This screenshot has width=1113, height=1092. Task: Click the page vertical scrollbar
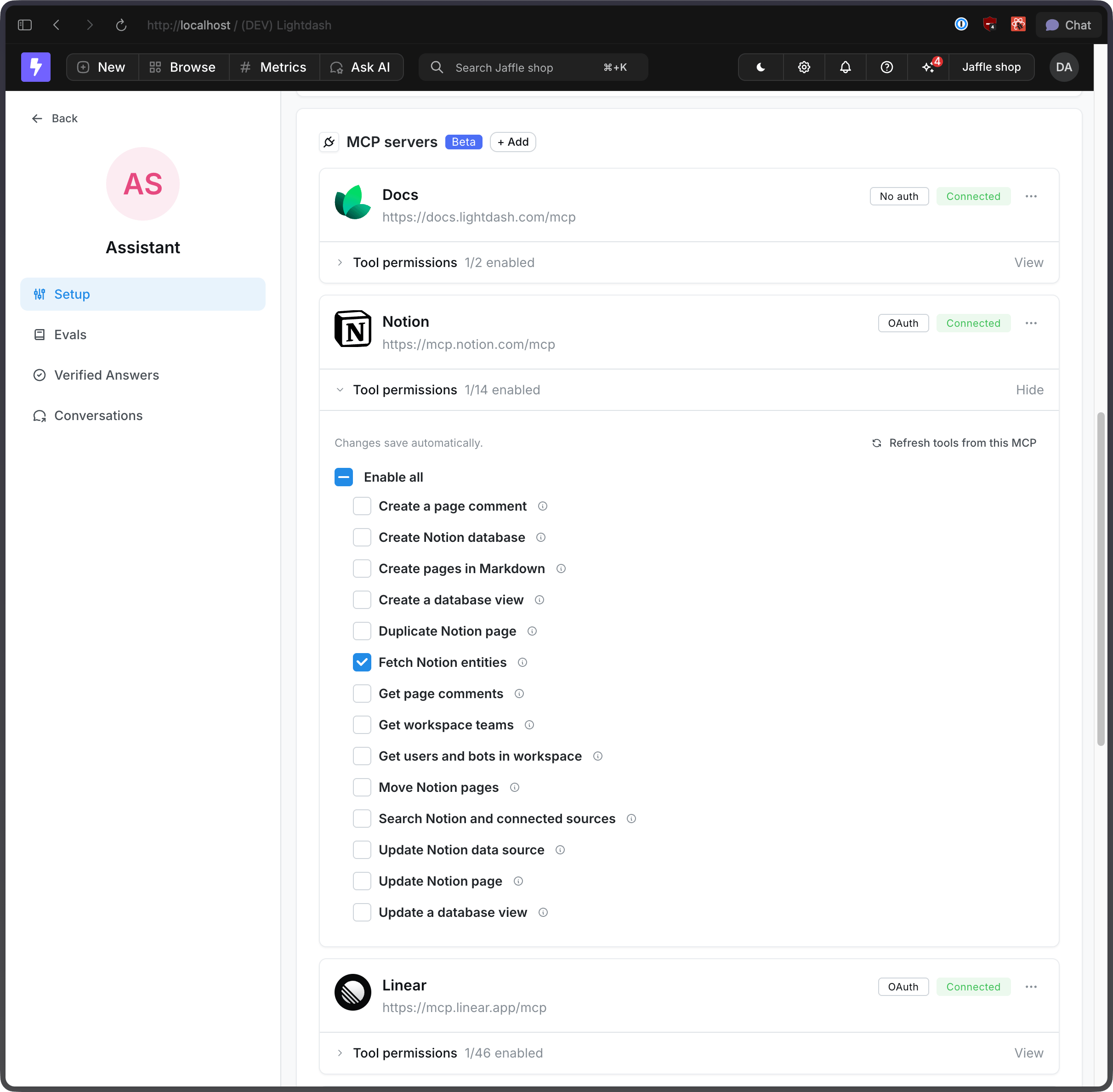[1101, 579]
